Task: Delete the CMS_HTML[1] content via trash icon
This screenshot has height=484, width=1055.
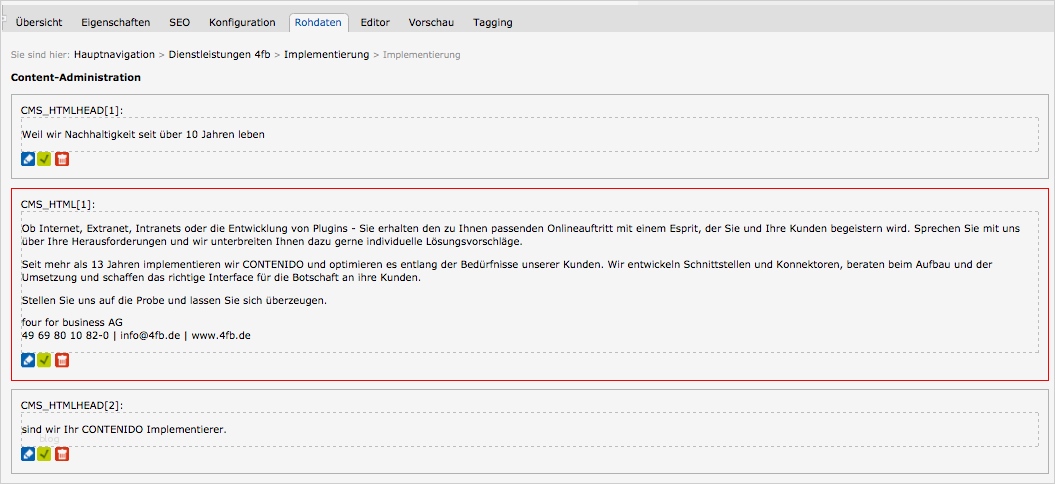Action: click(x=61, y=359)
